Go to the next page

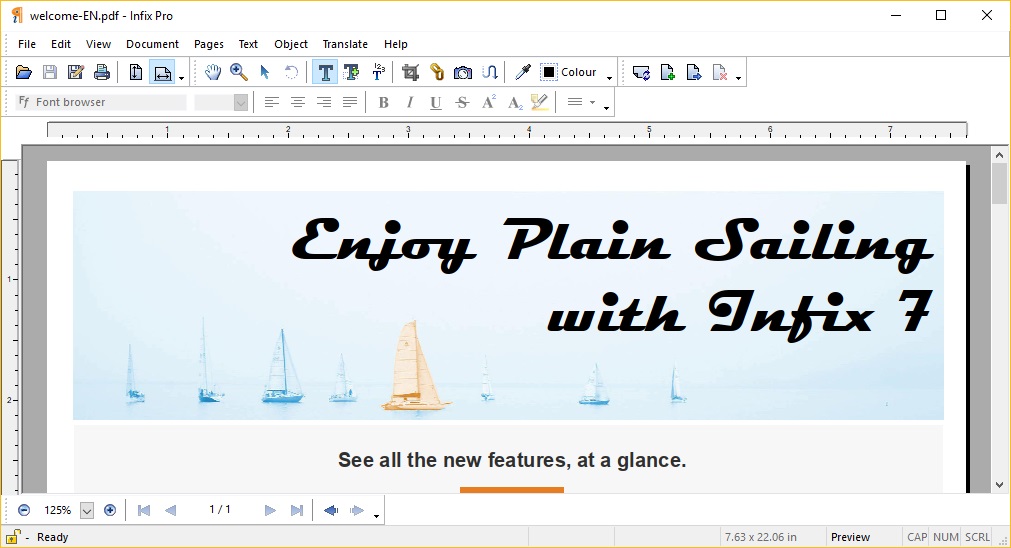point(270,511)
